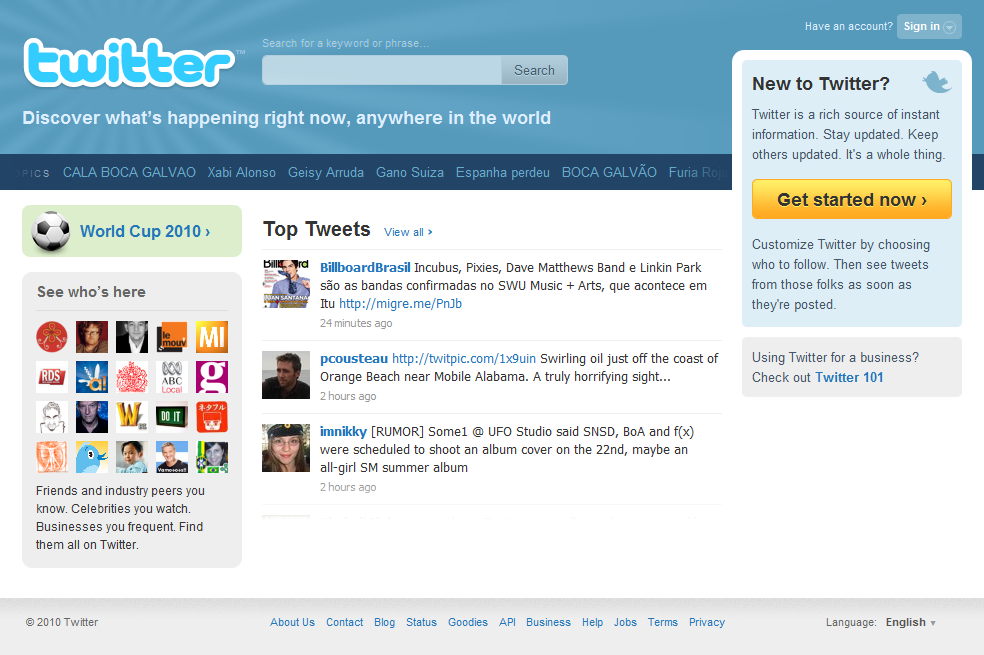Focus the keyword search input field

382,70
